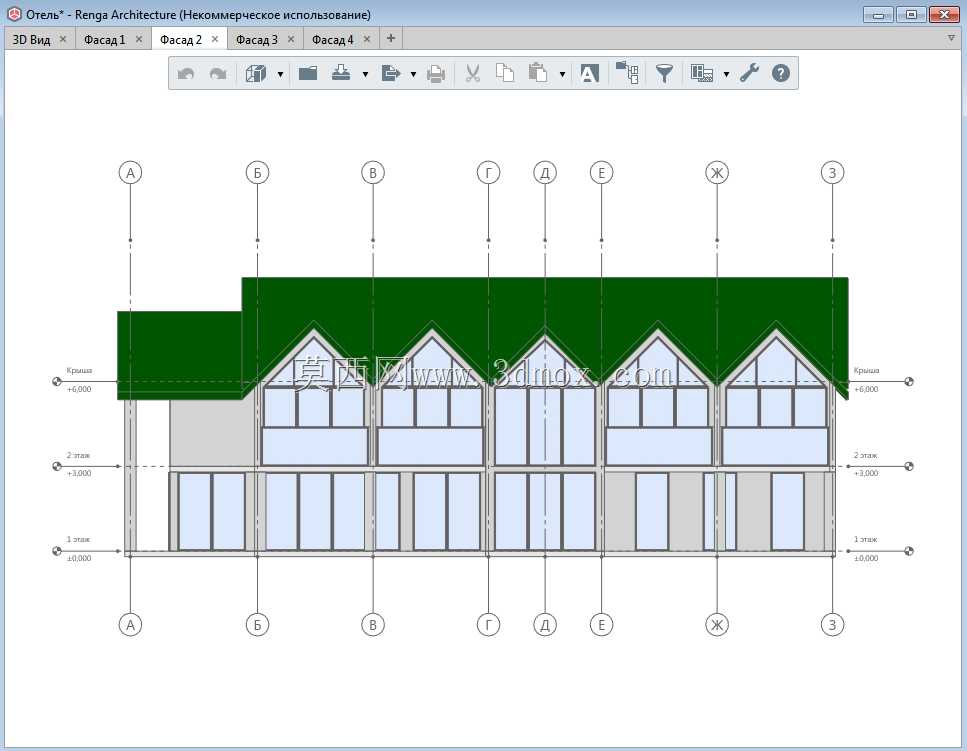Click left Крыша level label
Screen dimensions: 967x751
(x=79, y=371)
